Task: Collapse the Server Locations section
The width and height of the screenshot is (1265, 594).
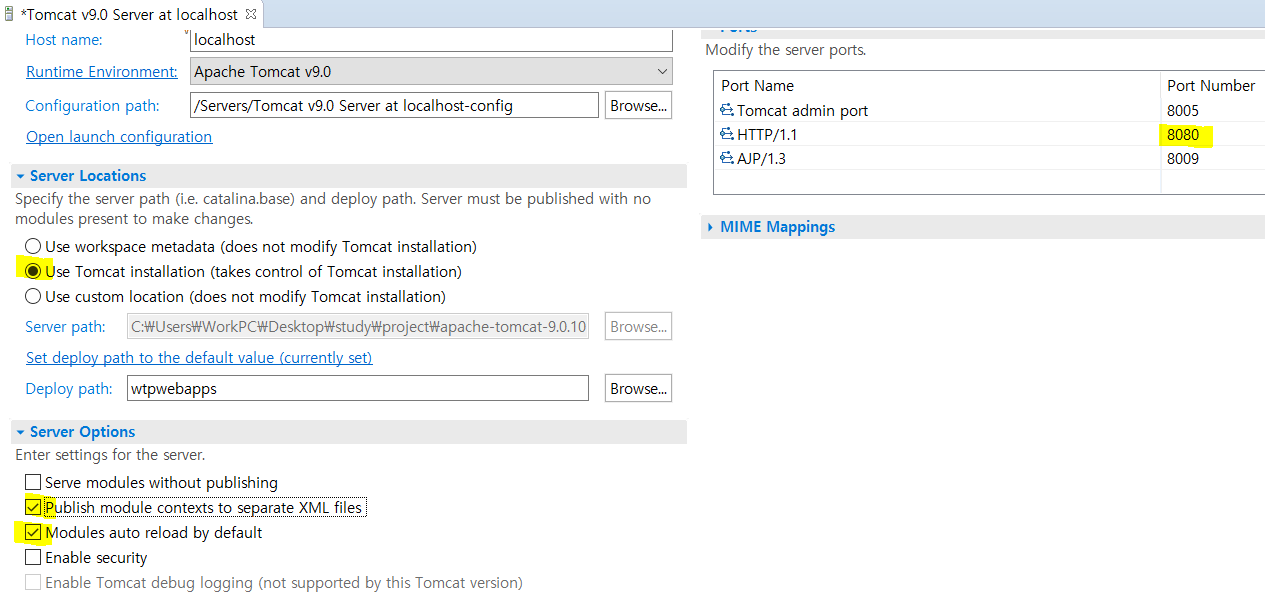Action: click(x=20, y=176)
